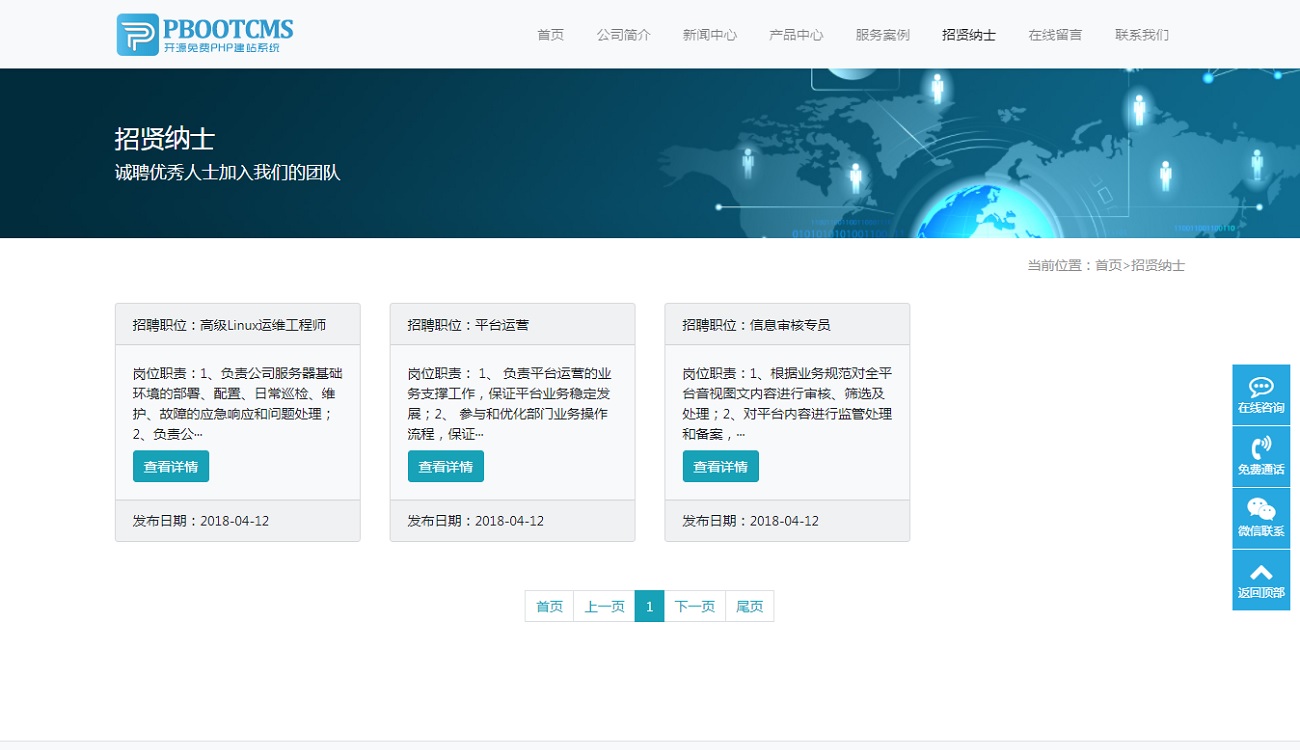Click 查看详情 for 平台运营 job
This screenshot has height=750, width=1300.
click(446, 466)
